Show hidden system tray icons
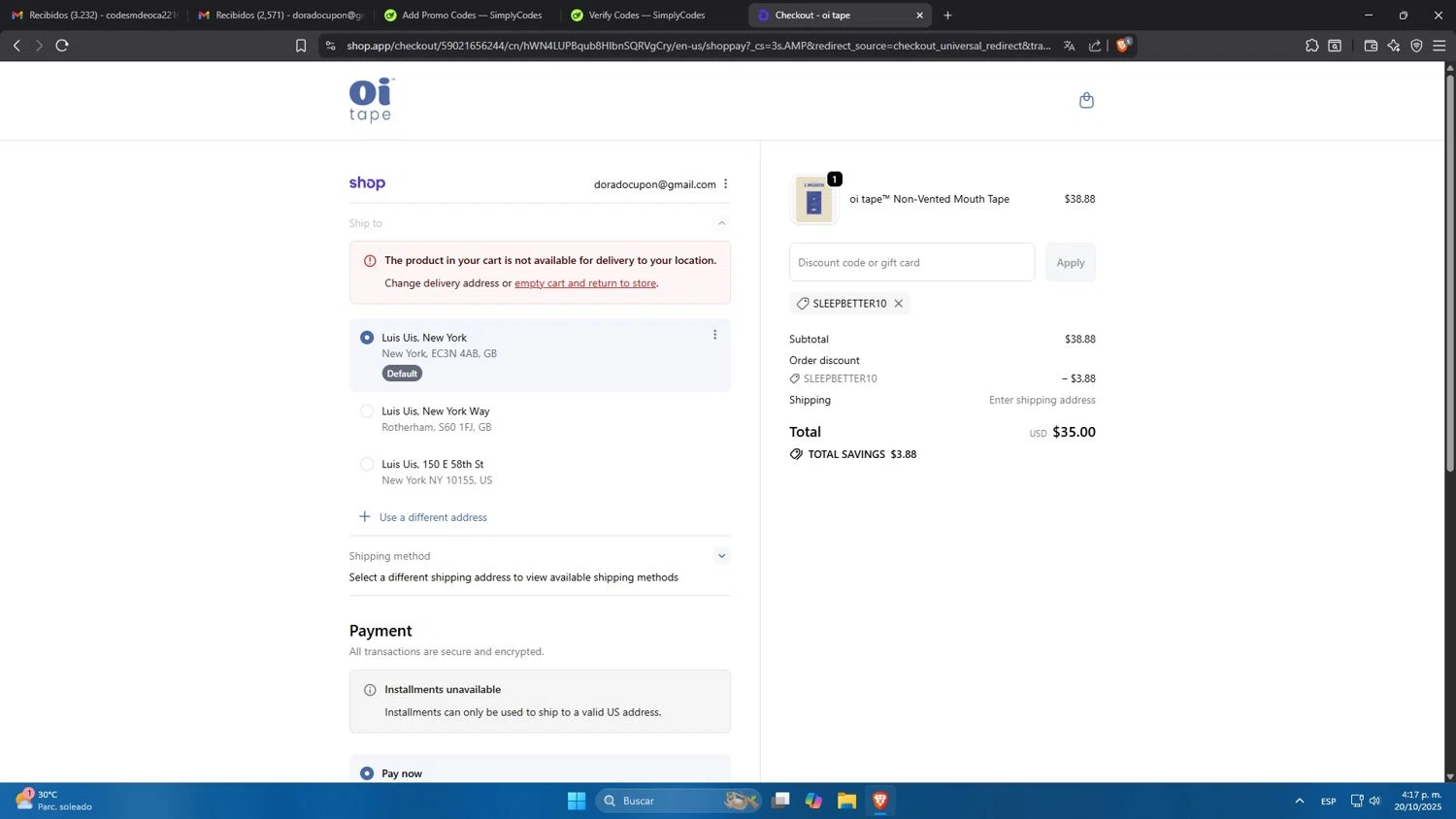 pos(1299,801)
